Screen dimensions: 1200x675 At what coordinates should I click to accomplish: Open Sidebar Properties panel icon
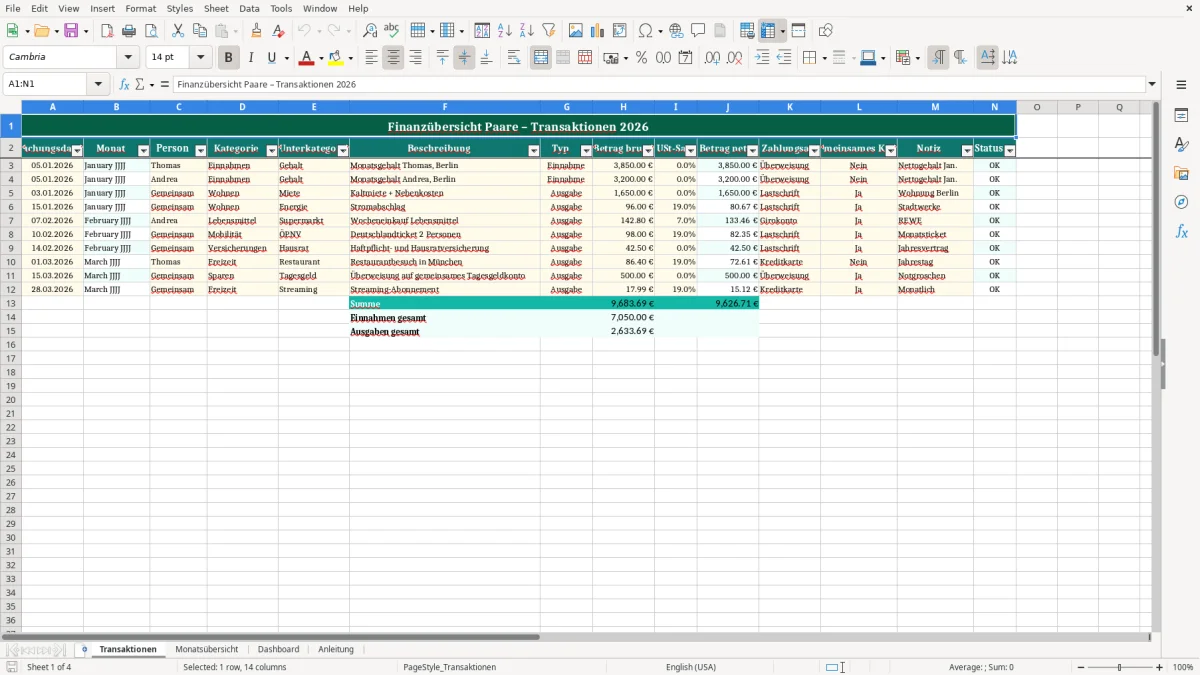pyautogui.click(x=1181, y=116)
